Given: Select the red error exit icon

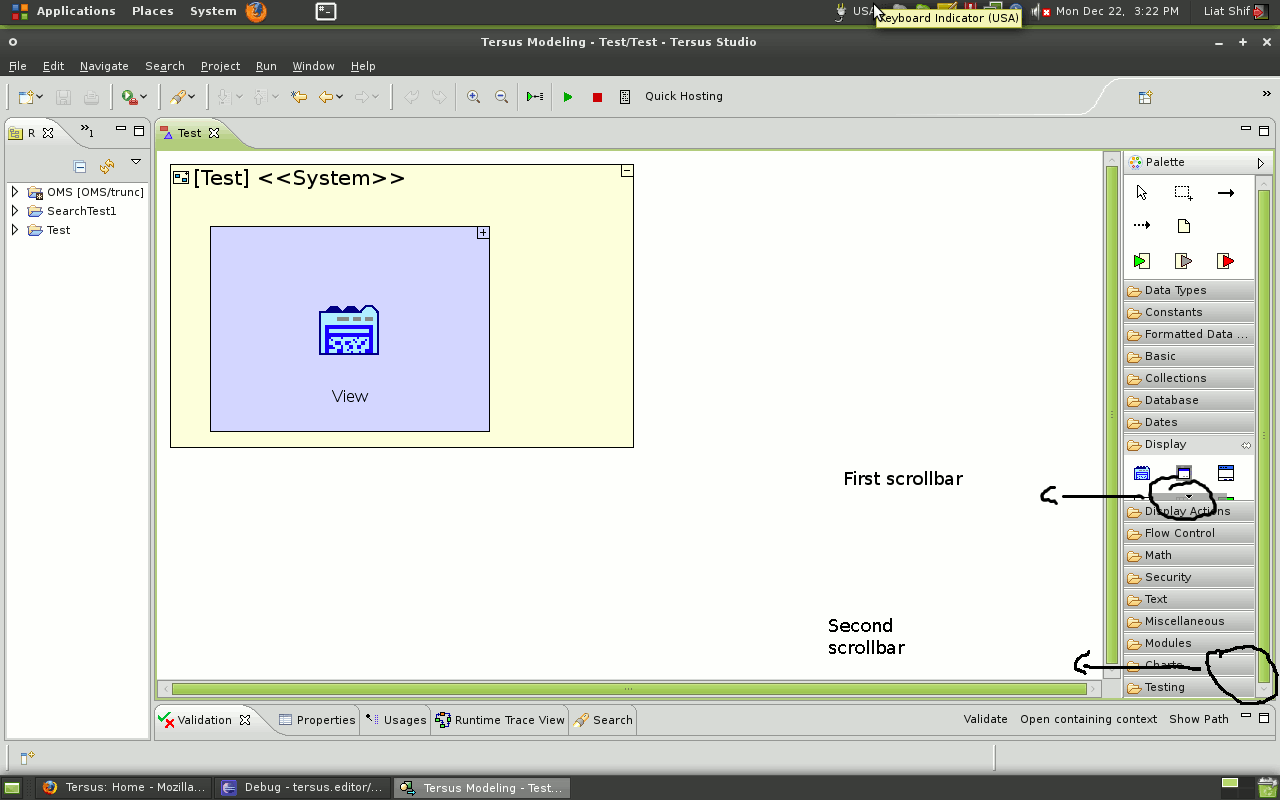Looking at the screenshot, I should click(1226, 261).
